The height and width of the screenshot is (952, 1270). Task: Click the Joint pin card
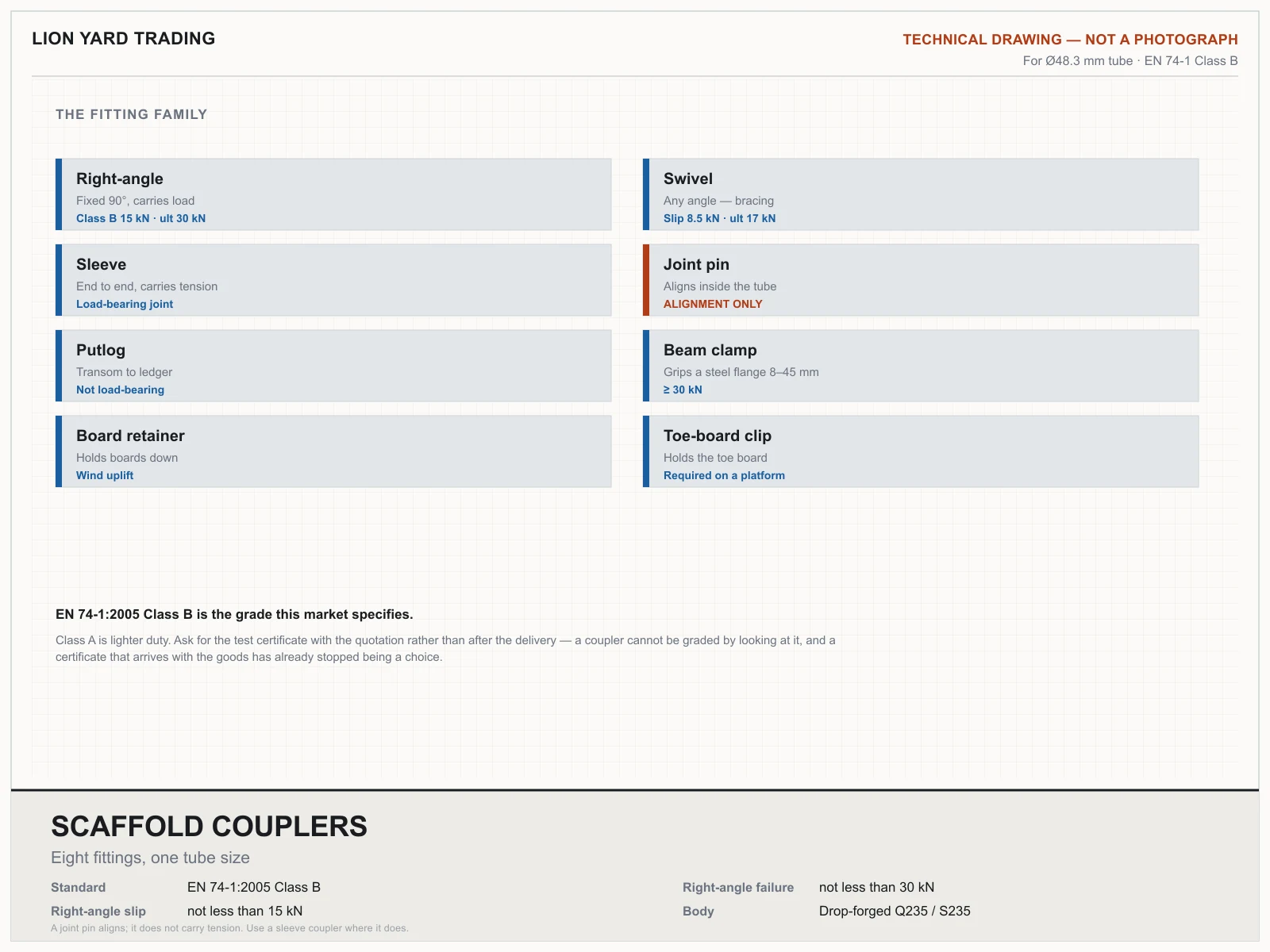point(921,280)
